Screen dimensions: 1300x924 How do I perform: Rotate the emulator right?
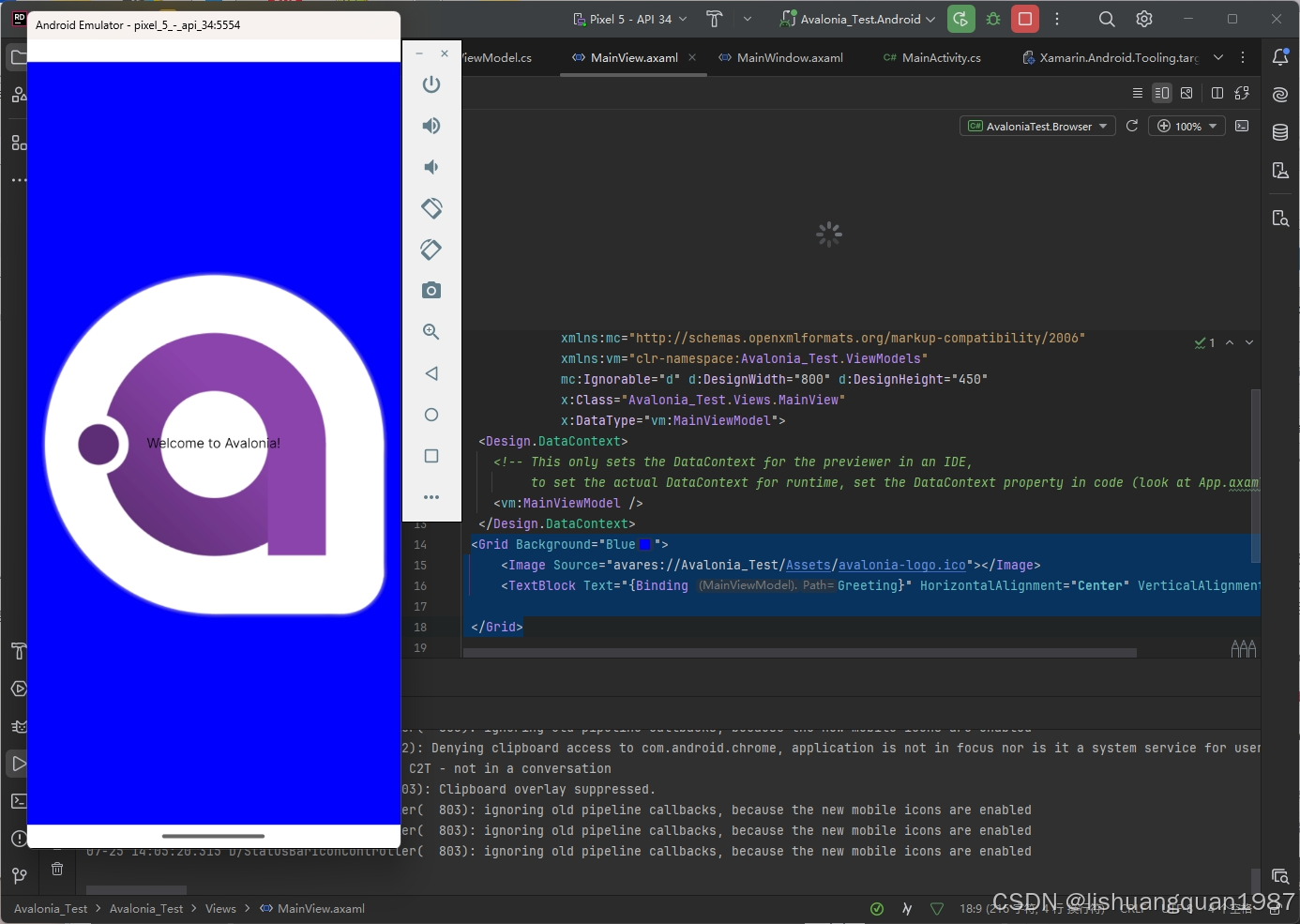431,250
